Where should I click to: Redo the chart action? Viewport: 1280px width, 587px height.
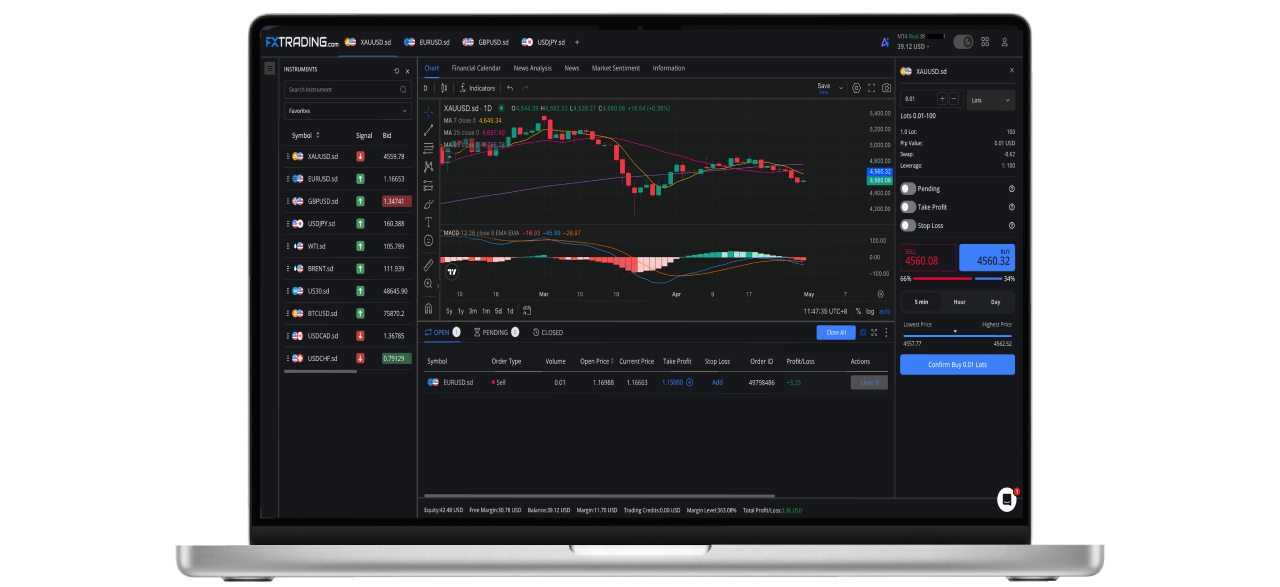pos(525,88)
